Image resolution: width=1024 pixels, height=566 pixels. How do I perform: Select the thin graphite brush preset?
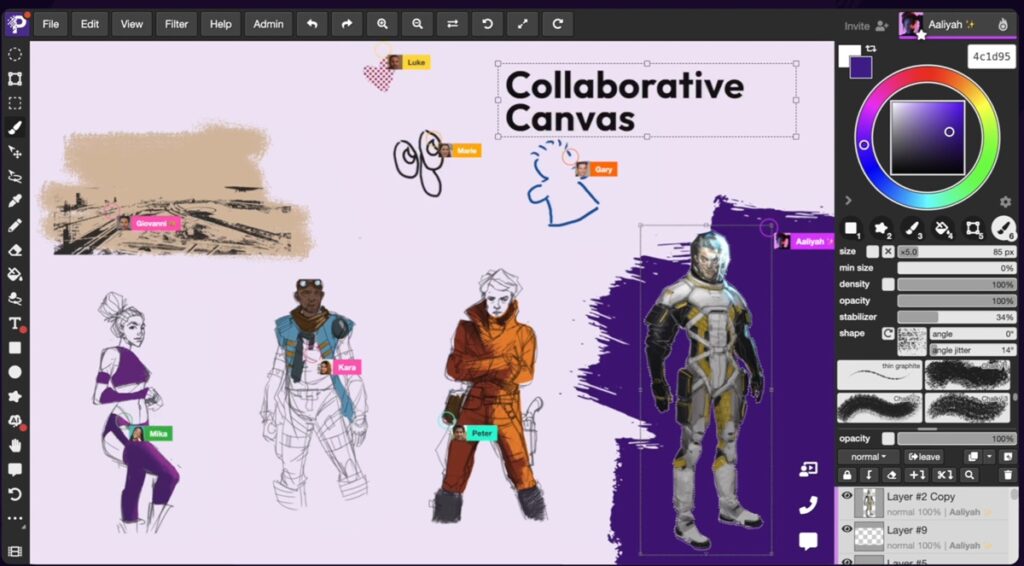[x=880, y=375]
